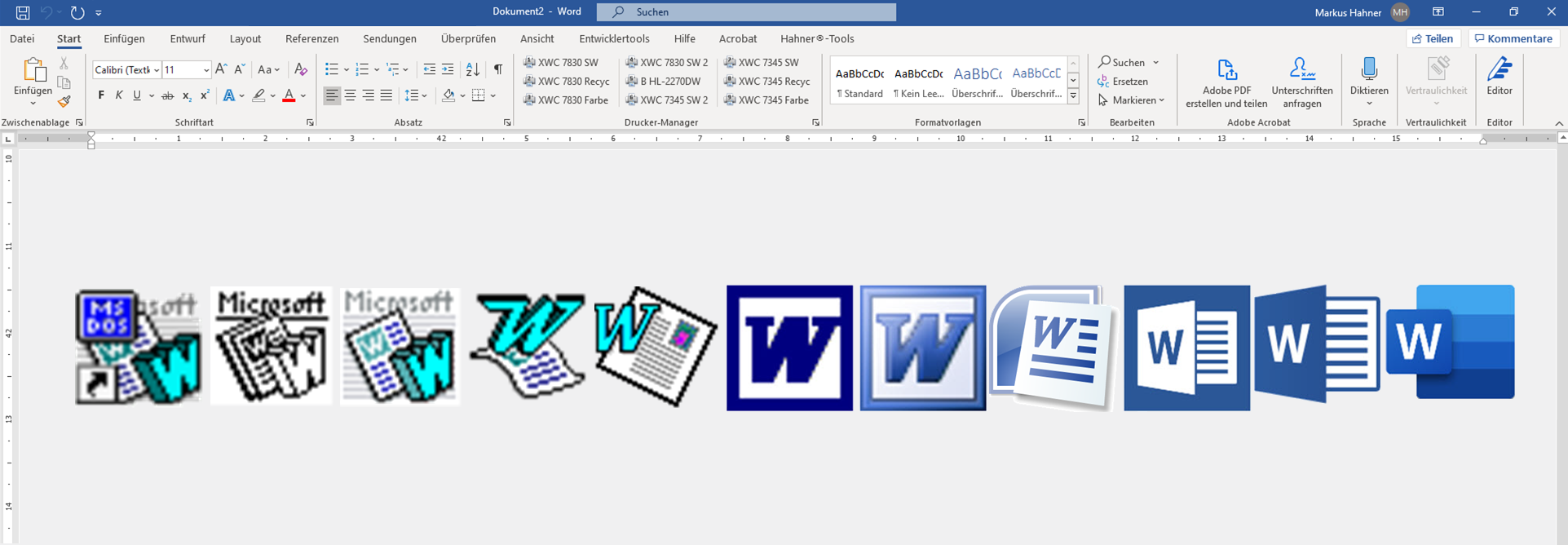This screenshot has width=1568, height=545.
Task: Click the Adobe PDF erstellen und teilen icon
Action: coord(1226,70)
